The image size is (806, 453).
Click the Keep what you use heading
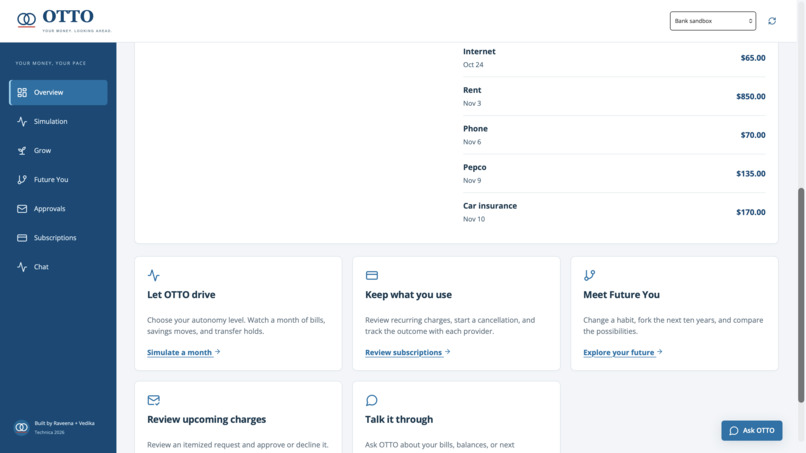tap(408, 295)
